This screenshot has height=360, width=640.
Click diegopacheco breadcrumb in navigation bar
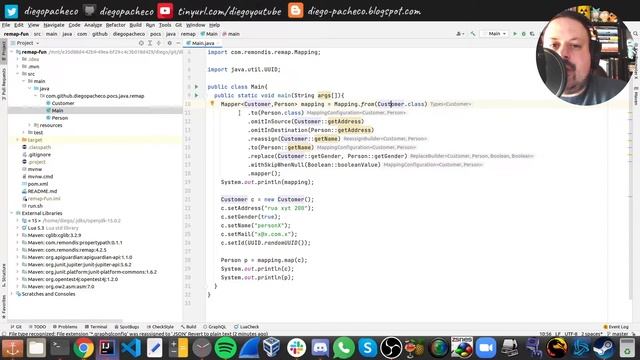(129, 34)
